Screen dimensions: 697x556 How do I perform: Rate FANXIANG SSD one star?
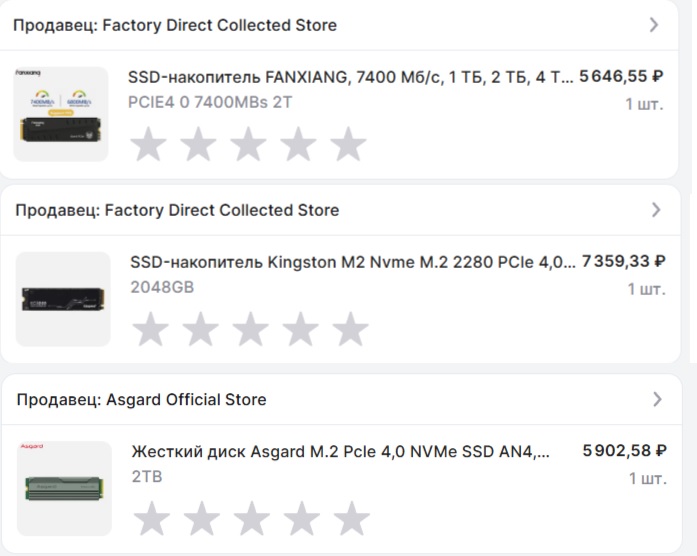tap(149, 145)
